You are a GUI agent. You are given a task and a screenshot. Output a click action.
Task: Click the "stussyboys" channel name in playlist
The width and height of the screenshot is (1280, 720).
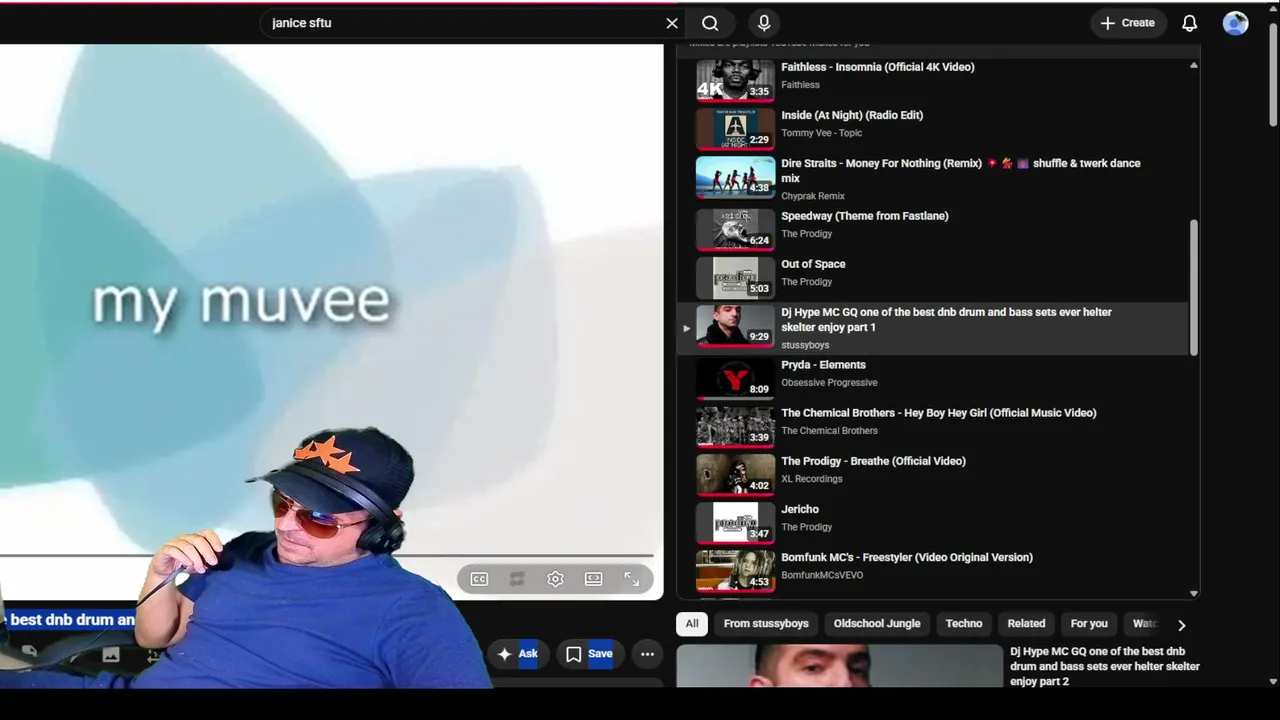[x=805, y=345]
